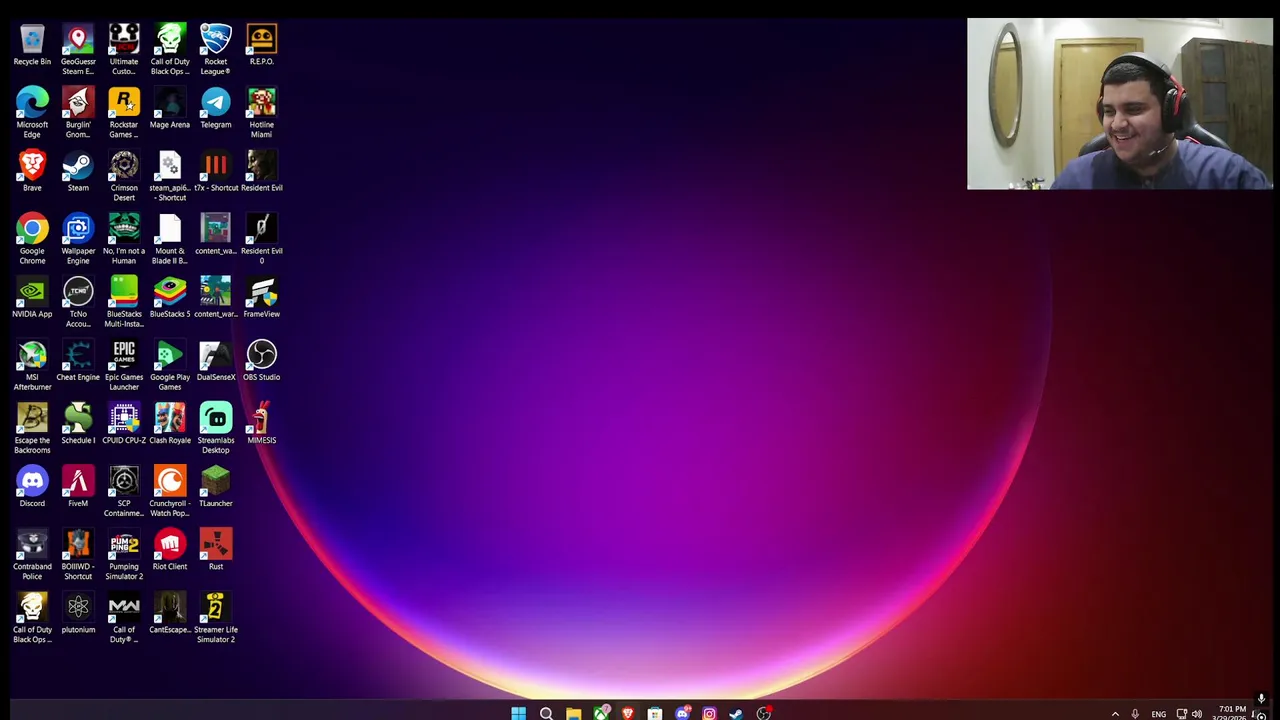Screen dimensions: 1280x720
Task: Launch Pumping Simulator 2 shortcut
Action: 124,555
